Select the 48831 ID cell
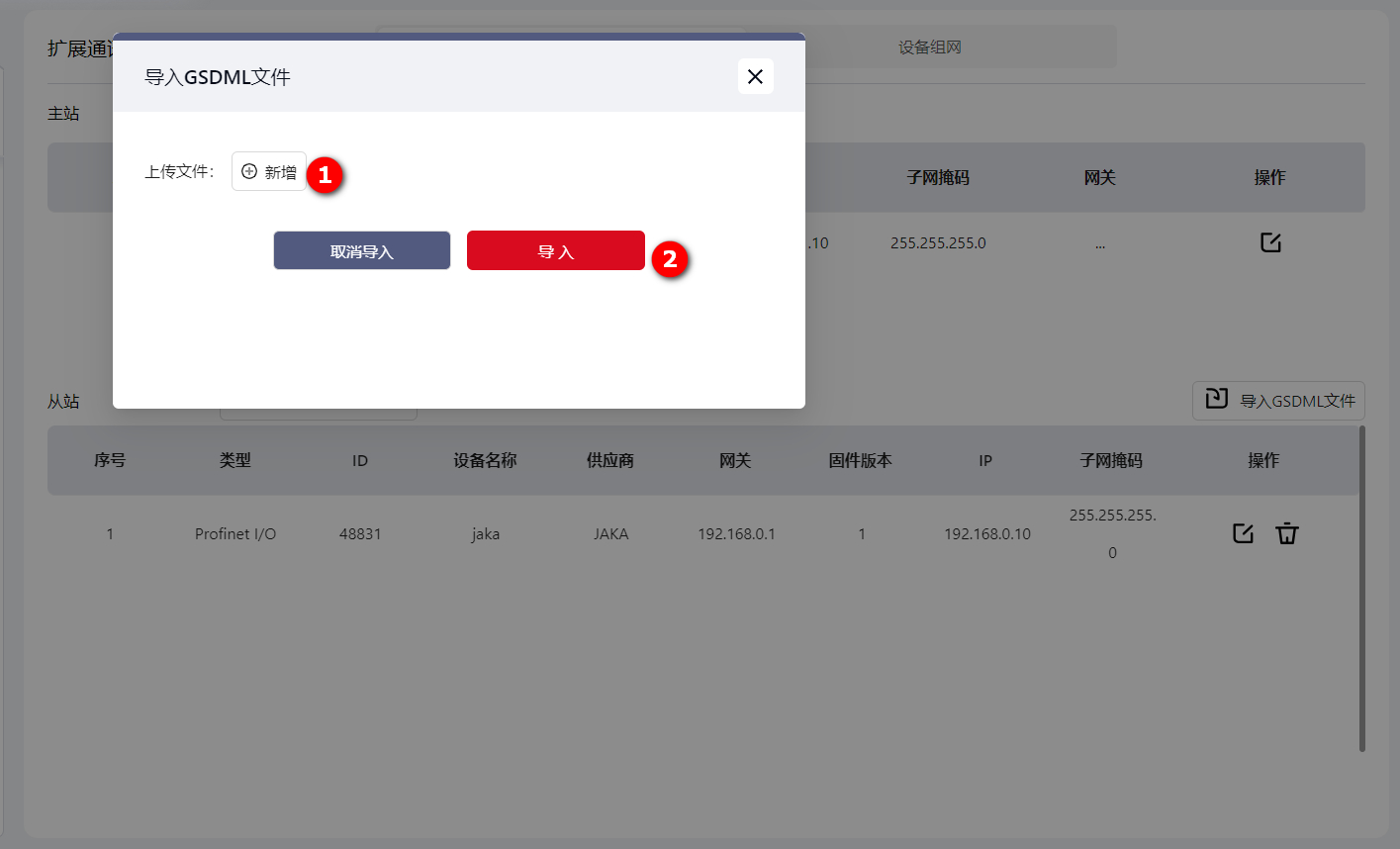This screenshot has width=1400, height=849. pos(360,534)
